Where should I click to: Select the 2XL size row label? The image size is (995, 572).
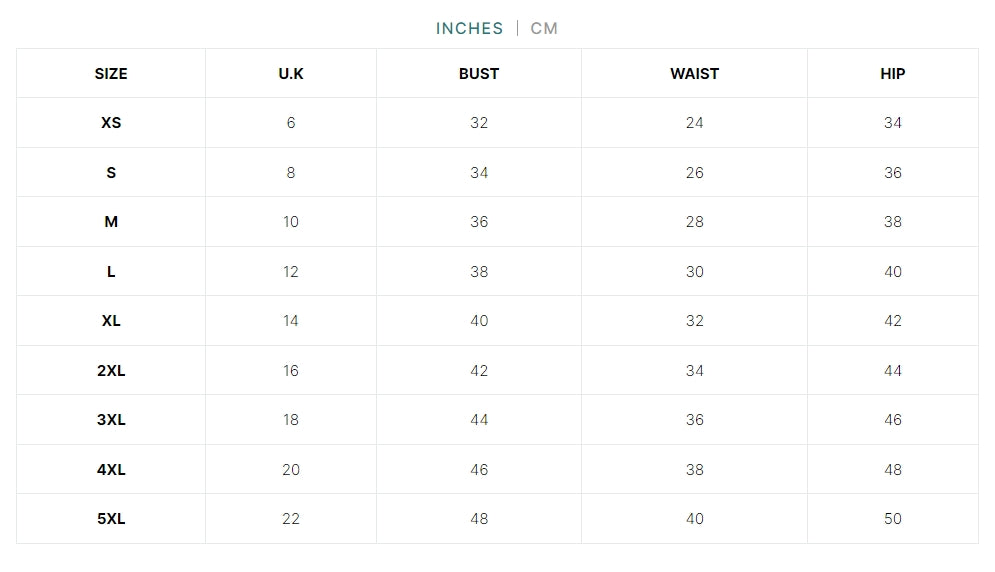pyautogui.click(x=111, y=371)
